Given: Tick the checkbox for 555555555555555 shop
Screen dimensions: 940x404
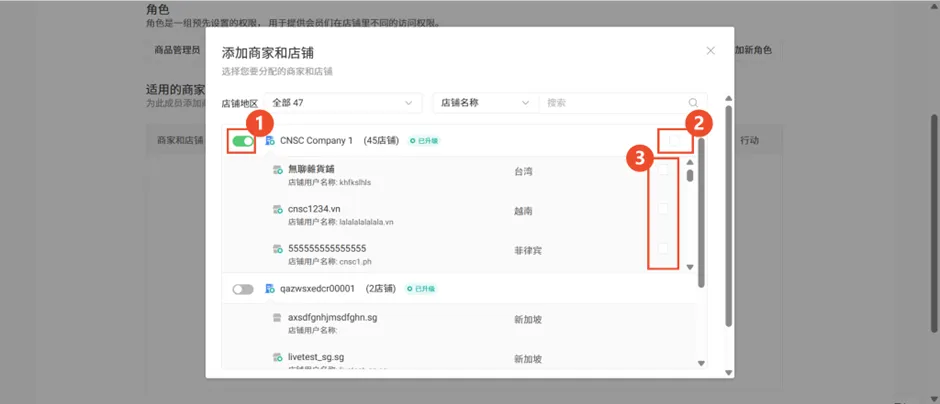Looking at the screenshot, I should point(663,248).
